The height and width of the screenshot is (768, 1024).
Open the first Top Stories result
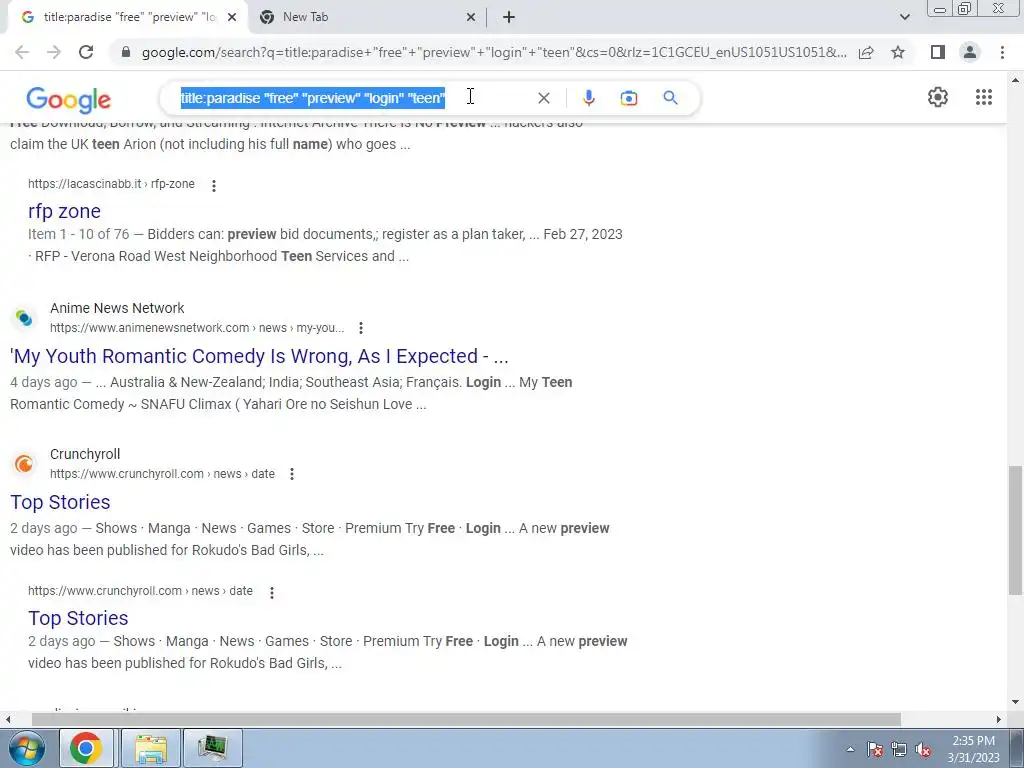(60, 502)
